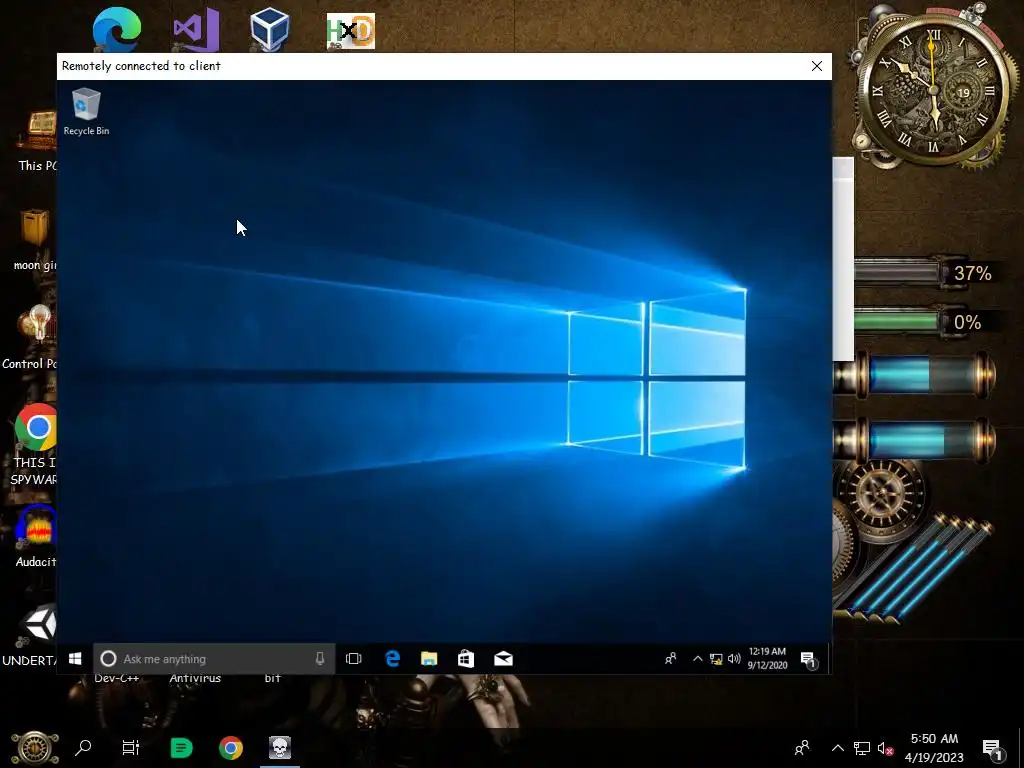Expand the remote hidden tray icons

697,659
